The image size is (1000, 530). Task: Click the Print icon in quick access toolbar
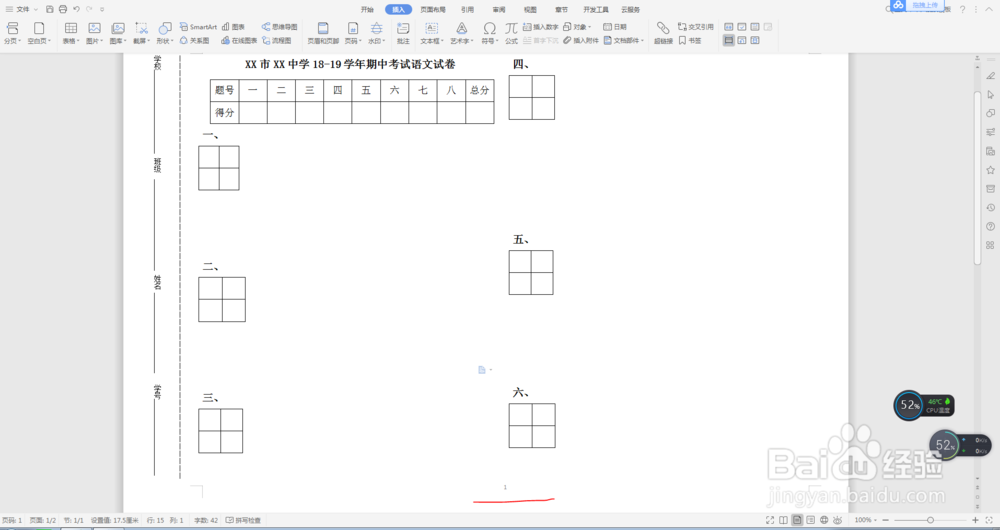[62, 9]
